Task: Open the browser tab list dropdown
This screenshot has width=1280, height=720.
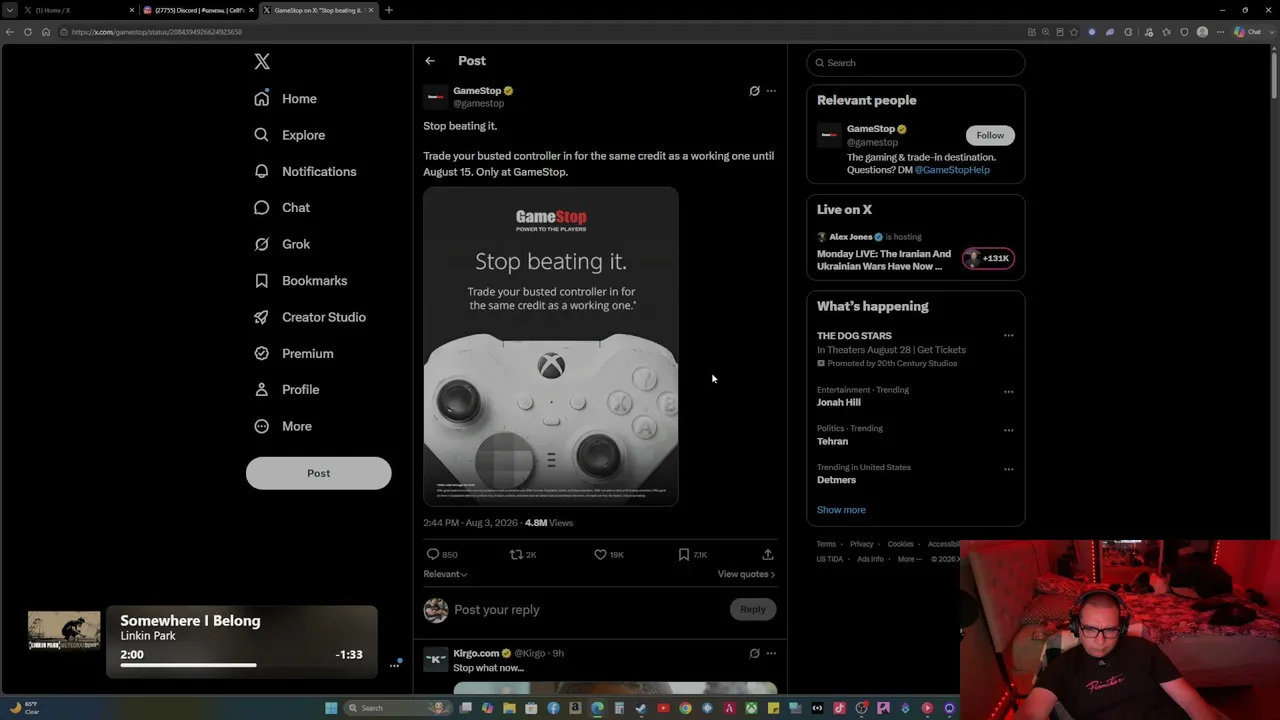Action: 10,10
